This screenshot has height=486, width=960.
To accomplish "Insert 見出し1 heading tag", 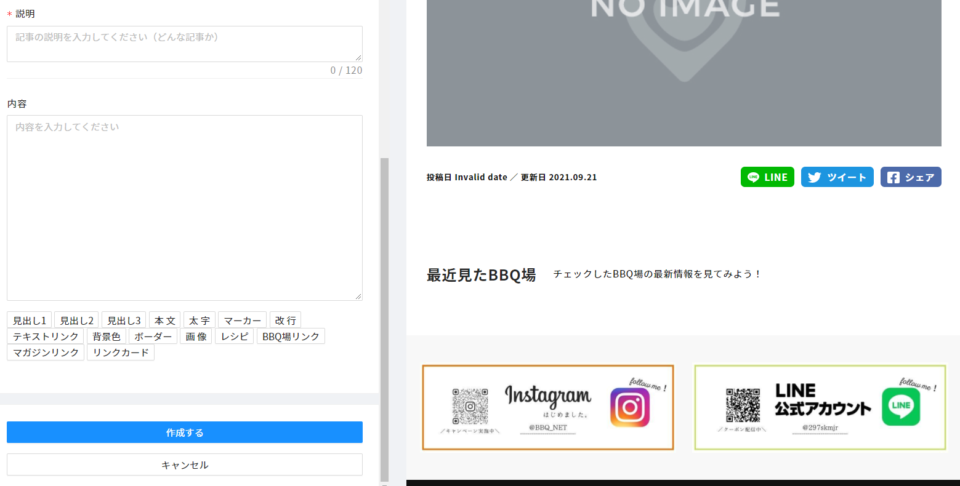I will 29,320.
